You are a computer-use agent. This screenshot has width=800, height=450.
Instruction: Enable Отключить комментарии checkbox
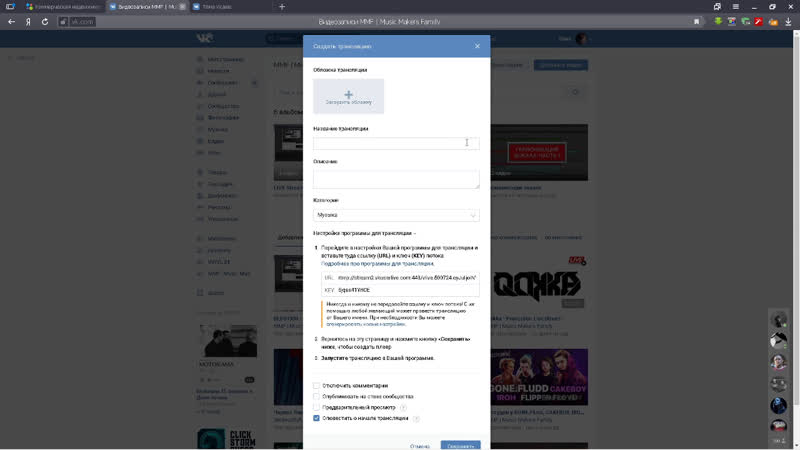tap(317, 385)
